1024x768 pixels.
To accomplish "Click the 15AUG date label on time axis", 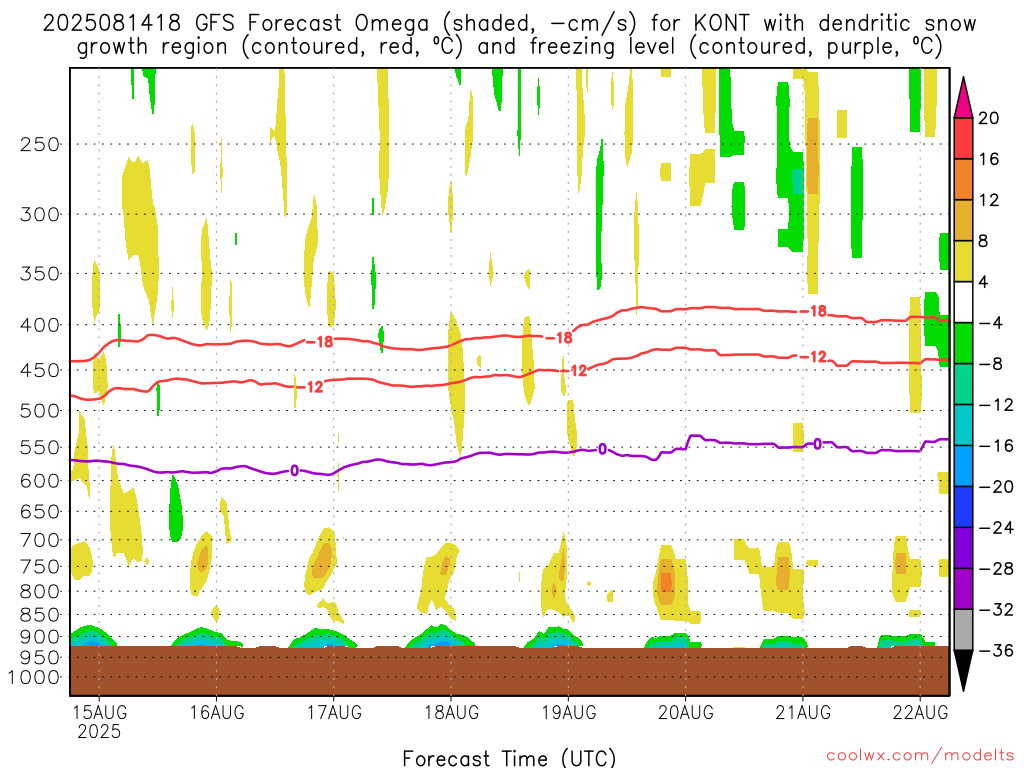I will (99, 712).
